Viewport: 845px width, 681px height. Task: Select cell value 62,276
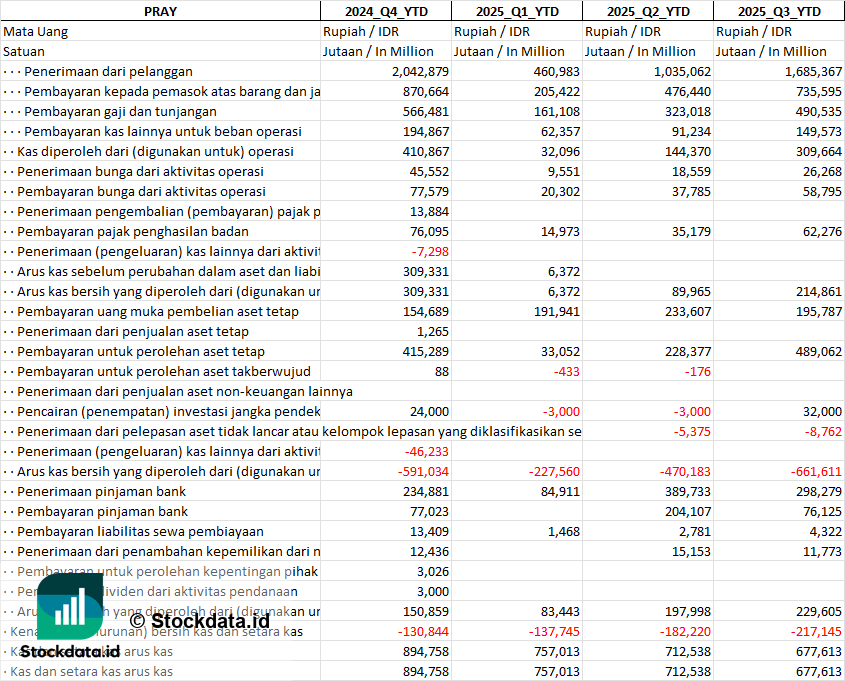822,232
